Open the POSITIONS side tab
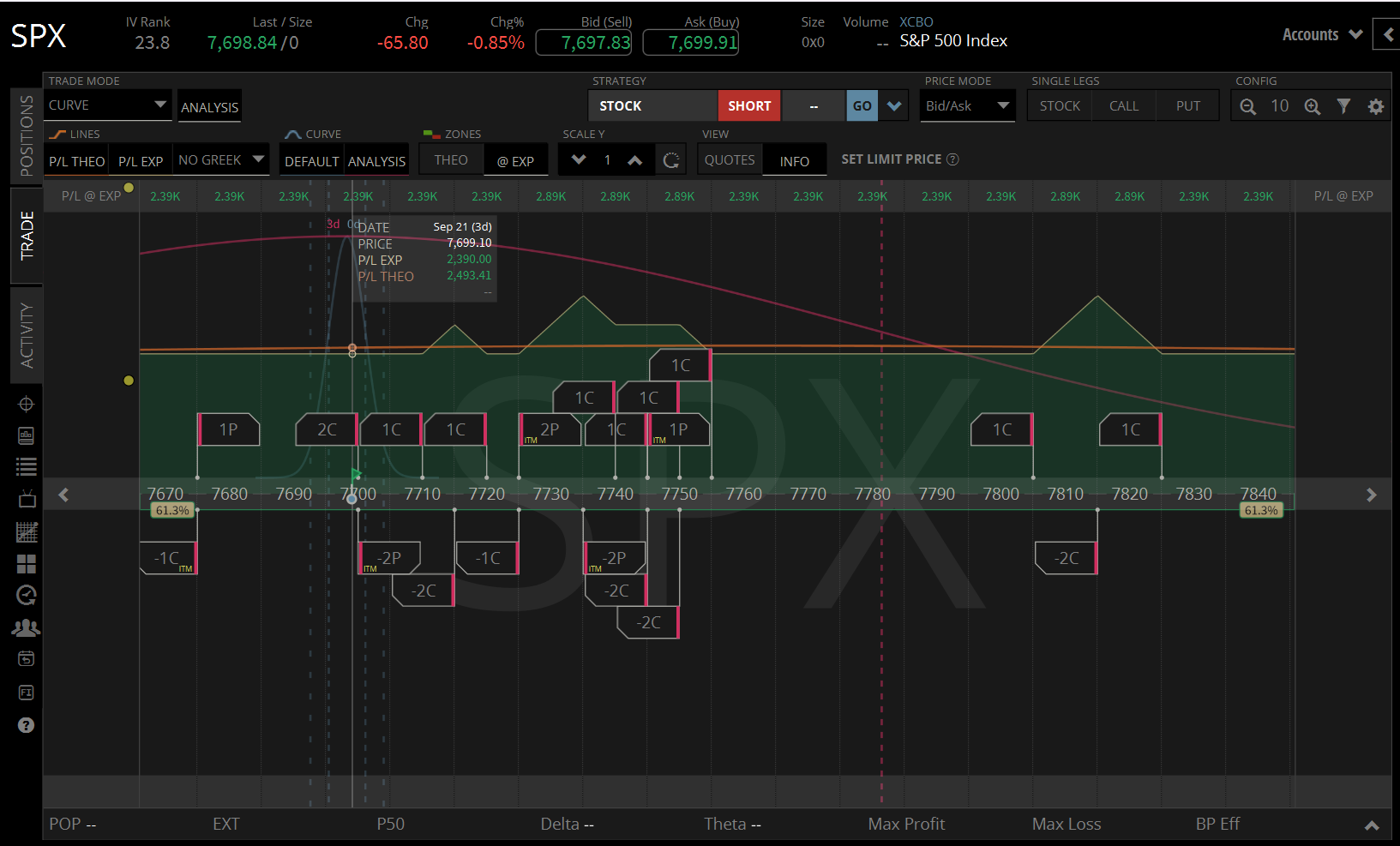The height and width of the screenshot is (846, 1400). (27, 136)
